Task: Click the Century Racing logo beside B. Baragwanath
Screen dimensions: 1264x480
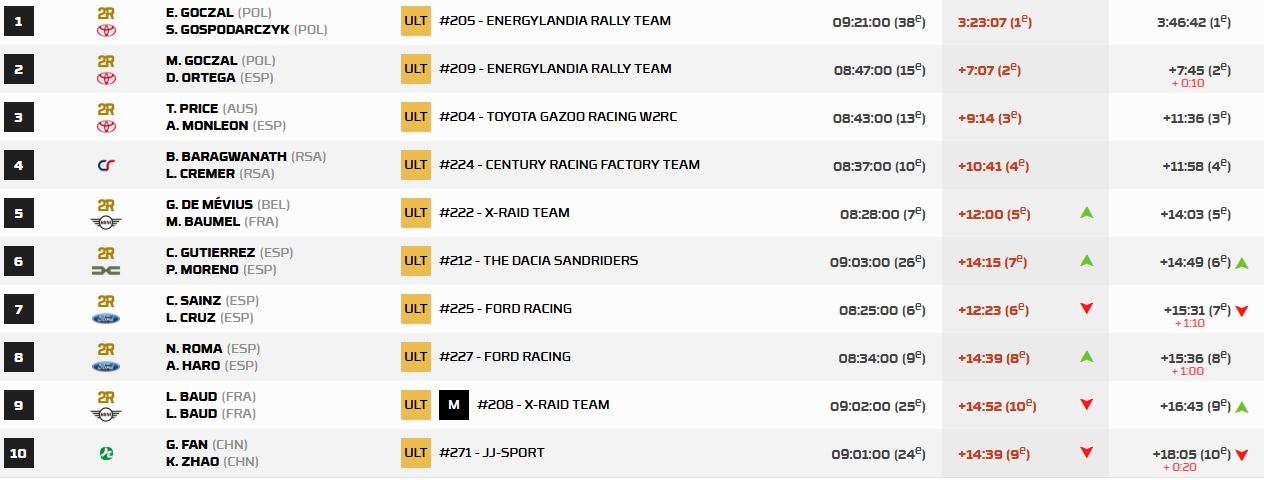Action: [x=106, y=165]
